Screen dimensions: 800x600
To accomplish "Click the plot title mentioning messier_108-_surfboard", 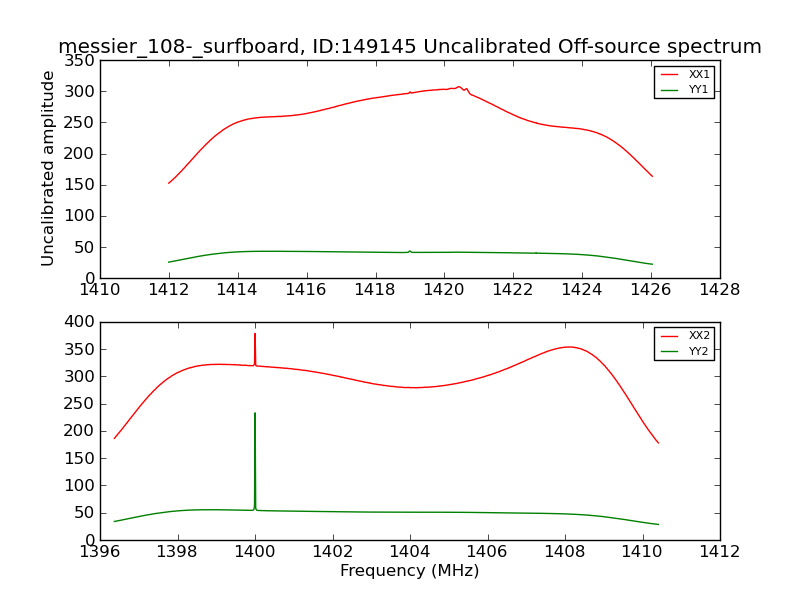I will tap(410, 46).
